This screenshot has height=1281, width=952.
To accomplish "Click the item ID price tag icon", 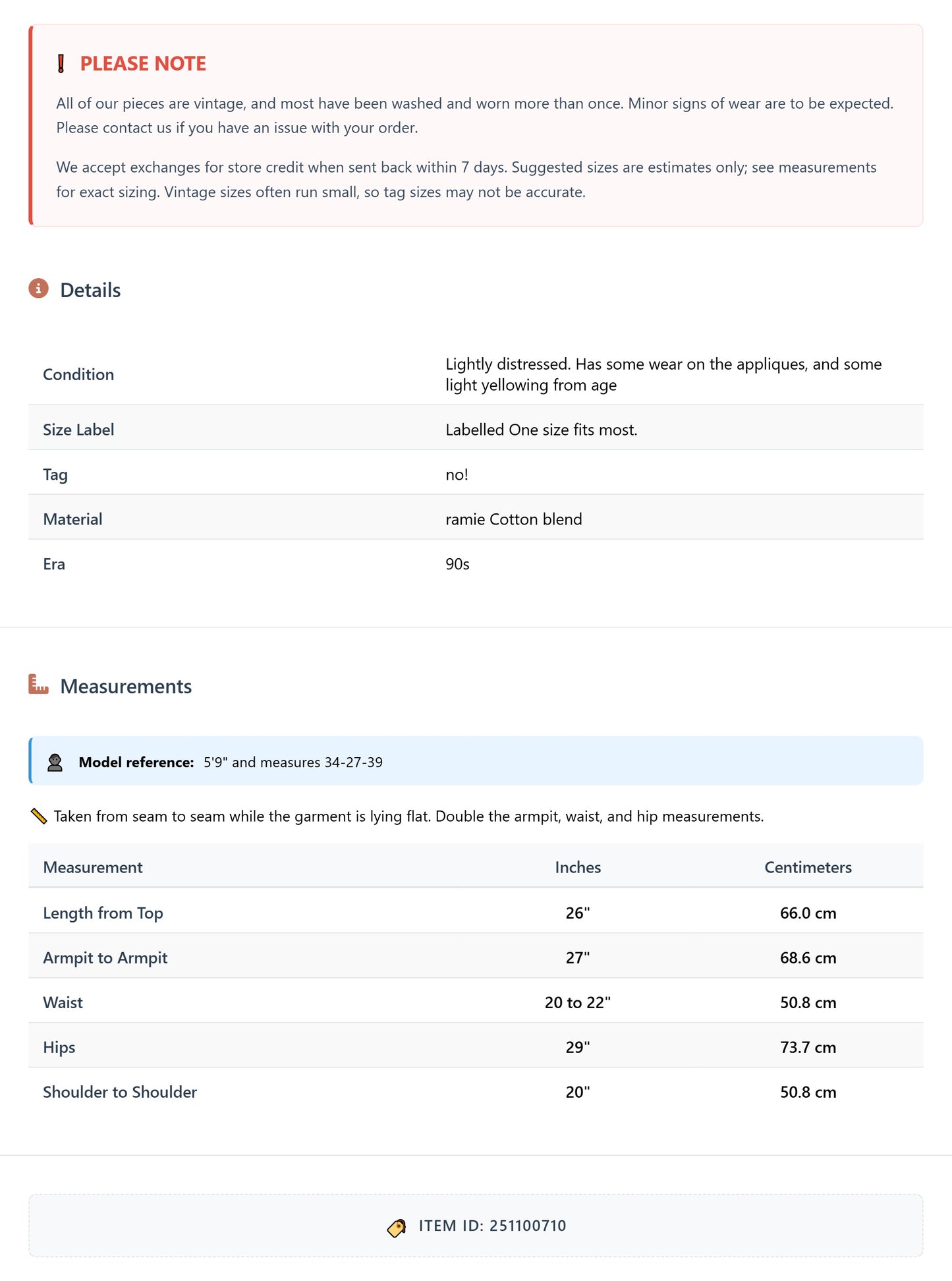I will tap(397, 1227).
